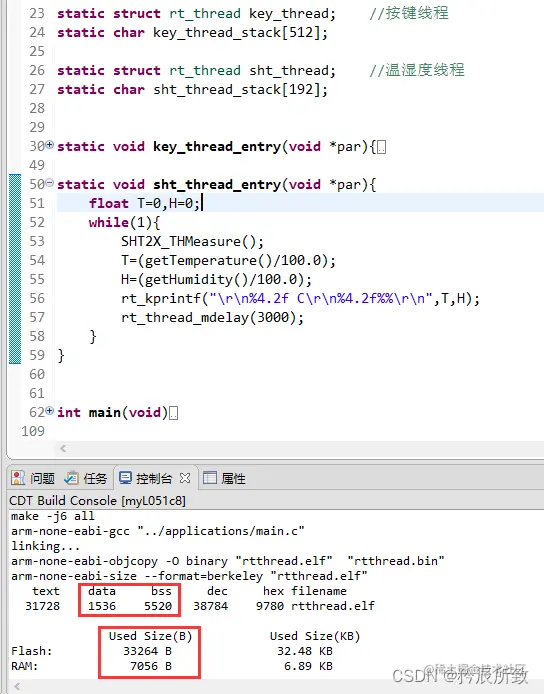Click data size value 1536
Viewport: 544px width, 694px height.
[x=102, y=606]
